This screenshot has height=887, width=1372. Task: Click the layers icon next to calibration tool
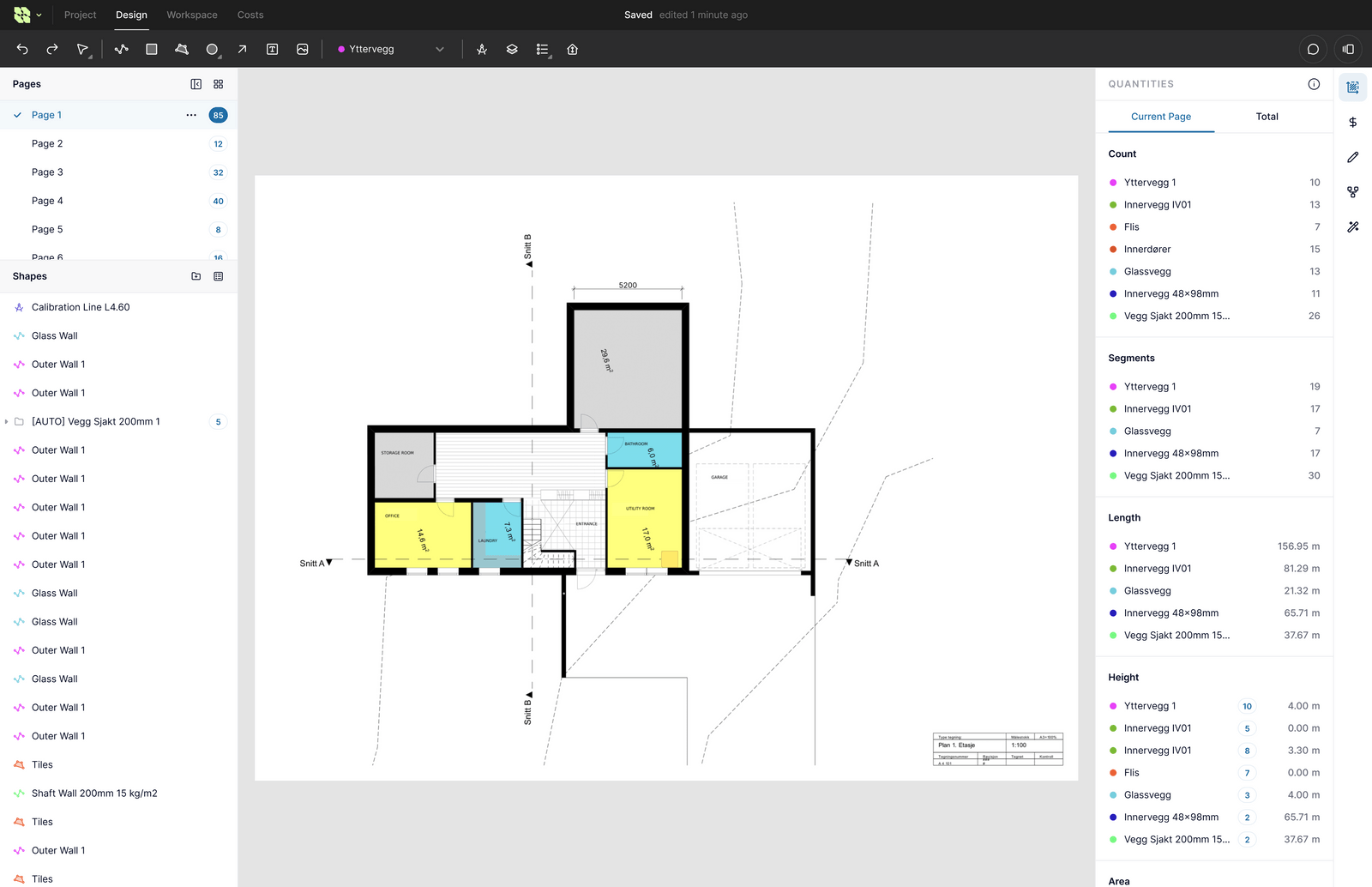tap(512, 49)
